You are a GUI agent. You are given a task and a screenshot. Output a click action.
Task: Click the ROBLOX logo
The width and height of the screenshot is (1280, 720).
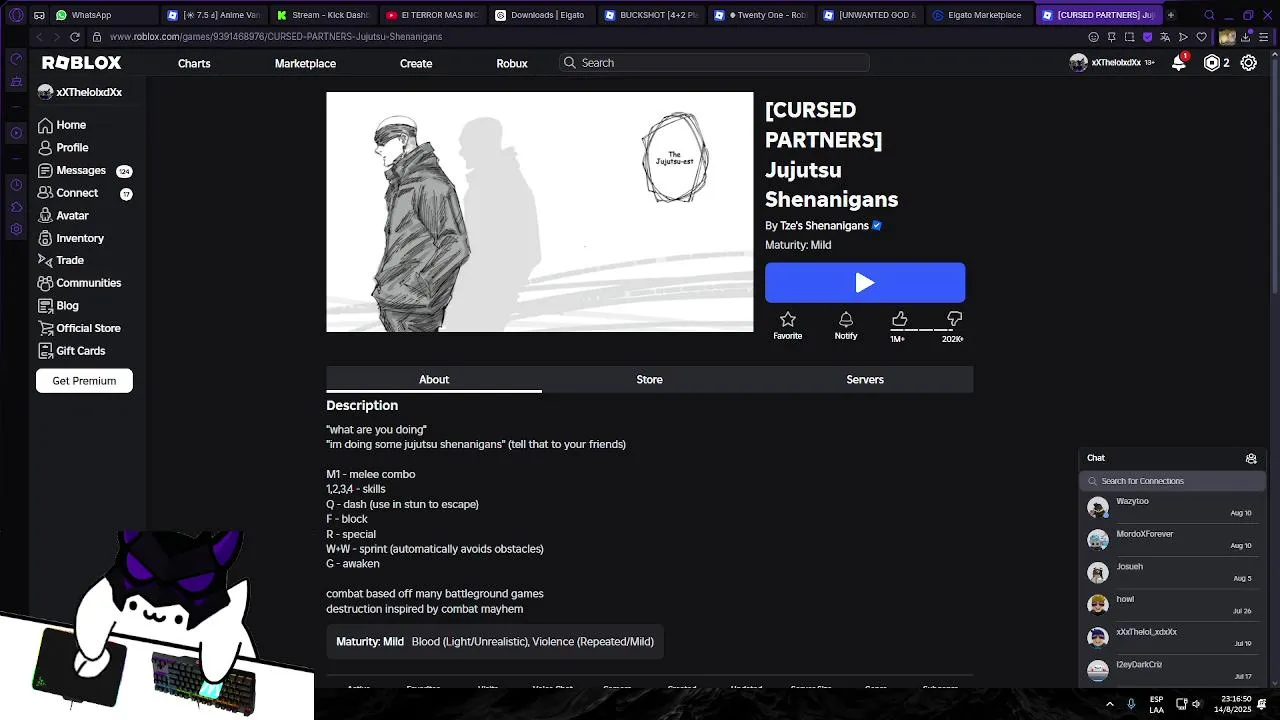pos(81,62)
